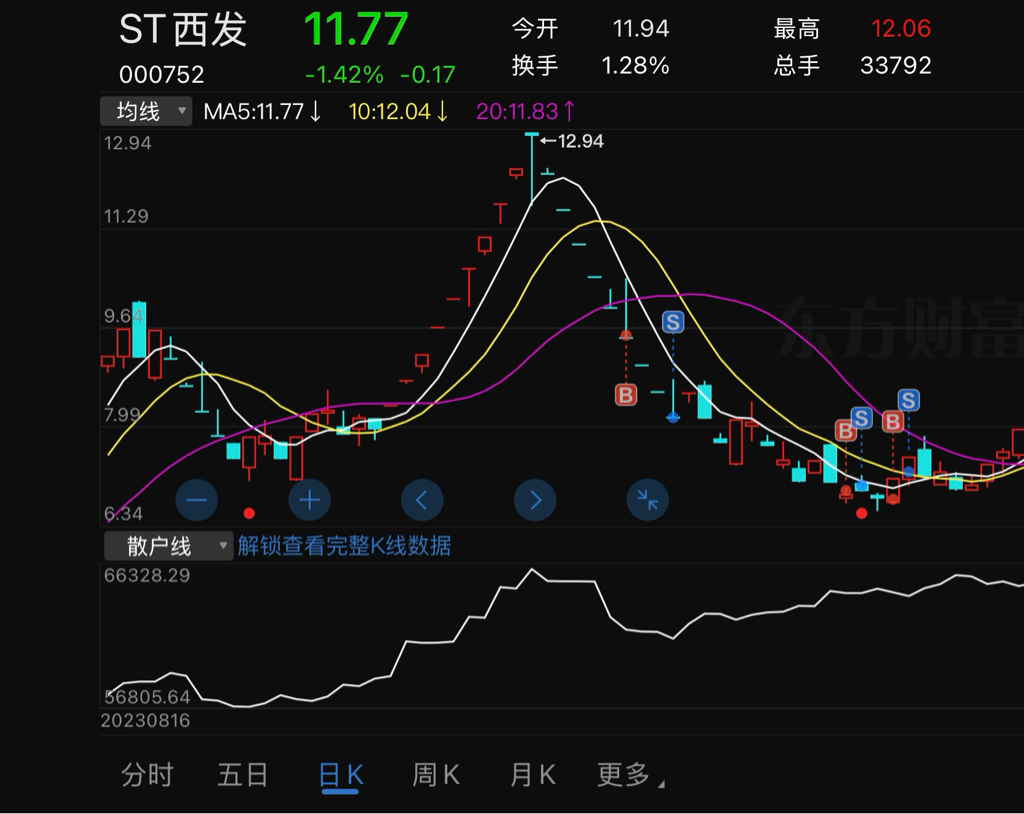
Task: Click the red dot marker below minus button
Action: coord(249,513)
